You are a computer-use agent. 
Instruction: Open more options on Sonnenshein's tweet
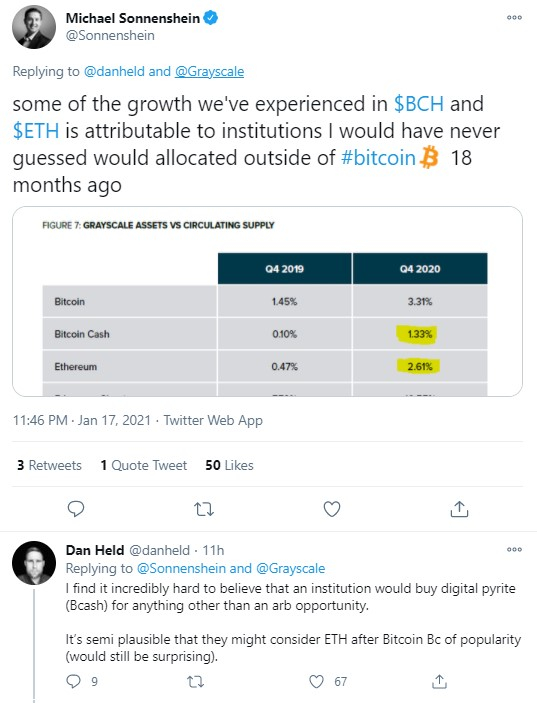click(x=514, y=17)
